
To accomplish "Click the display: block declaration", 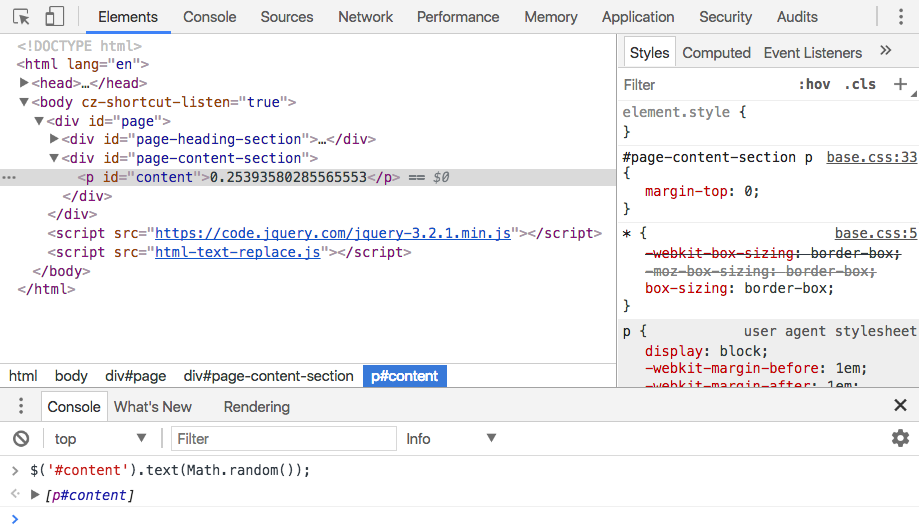I will (706, 351).
